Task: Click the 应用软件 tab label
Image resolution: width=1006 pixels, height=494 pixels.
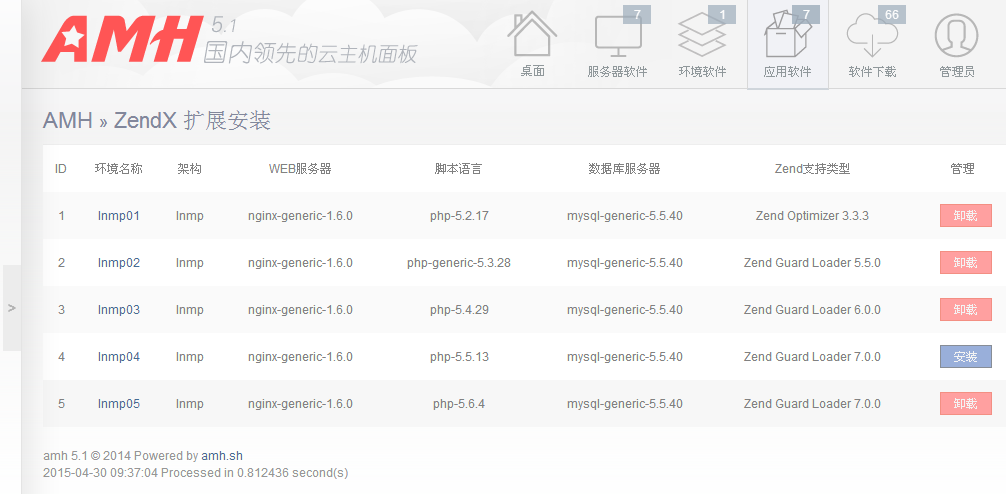Action: click(x=787, y=72)
